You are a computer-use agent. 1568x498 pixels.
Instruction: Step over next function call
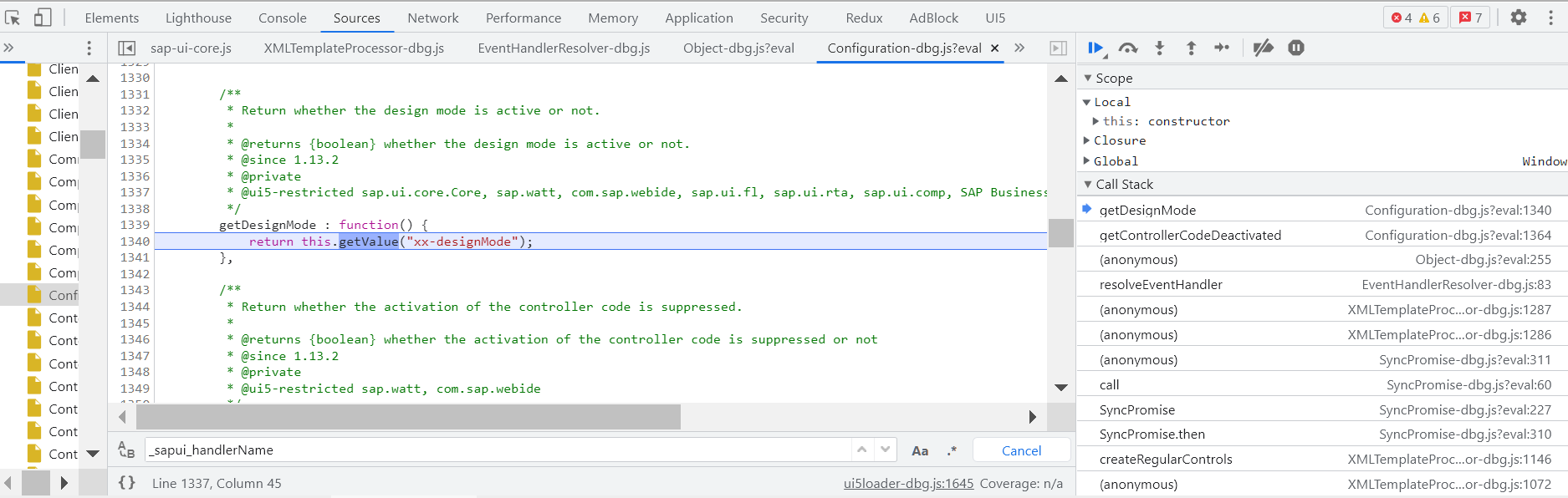1128,48
